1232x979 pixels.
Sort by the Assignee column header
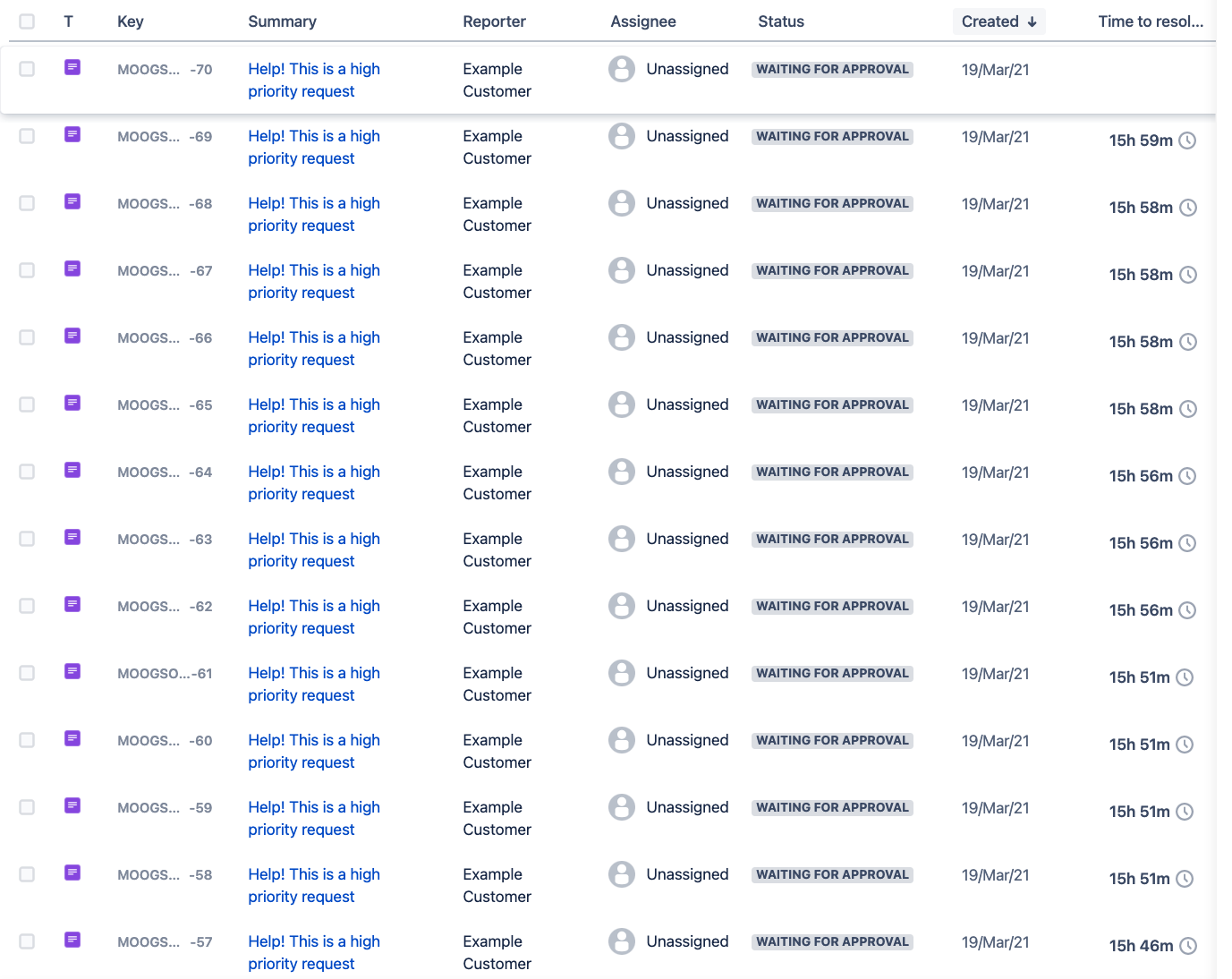click(643, 21)
